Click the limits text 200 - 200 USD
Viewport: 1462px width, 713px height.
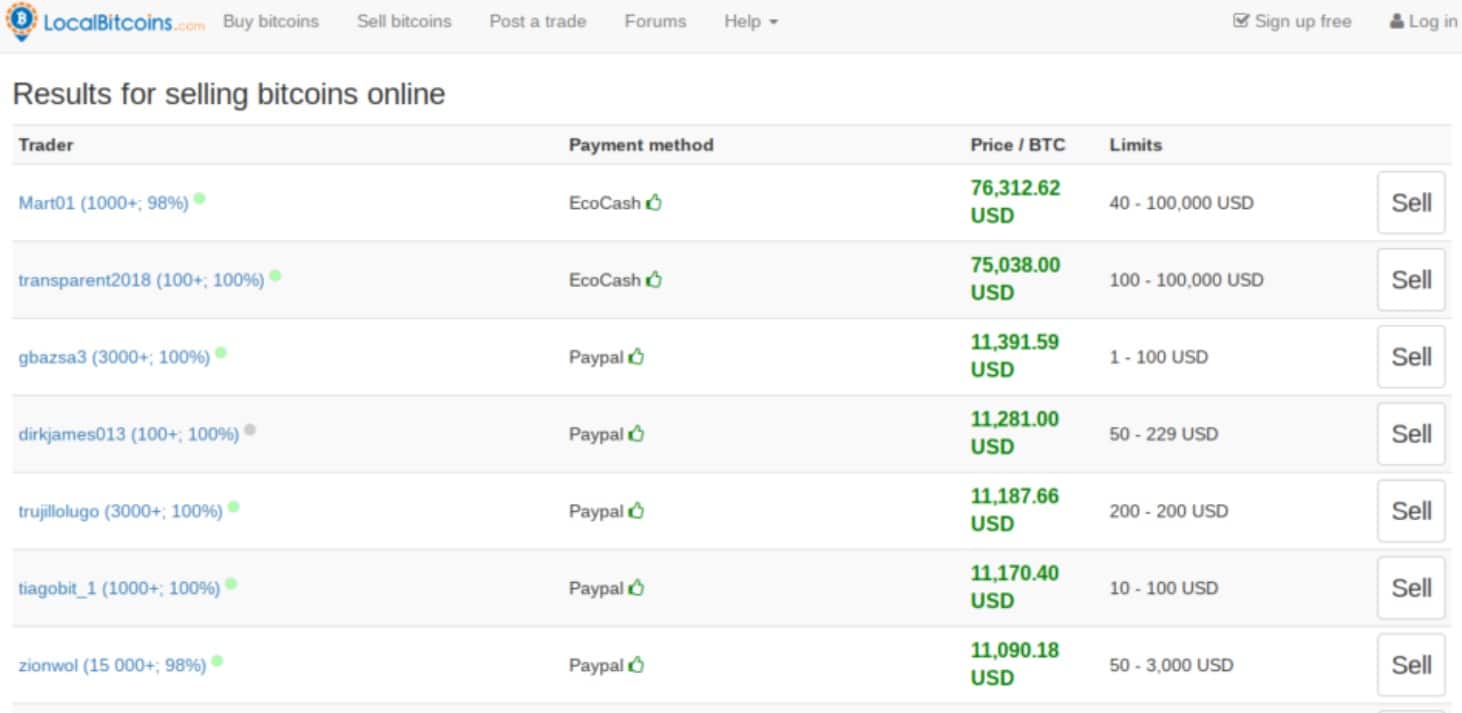pos(1168,511)
